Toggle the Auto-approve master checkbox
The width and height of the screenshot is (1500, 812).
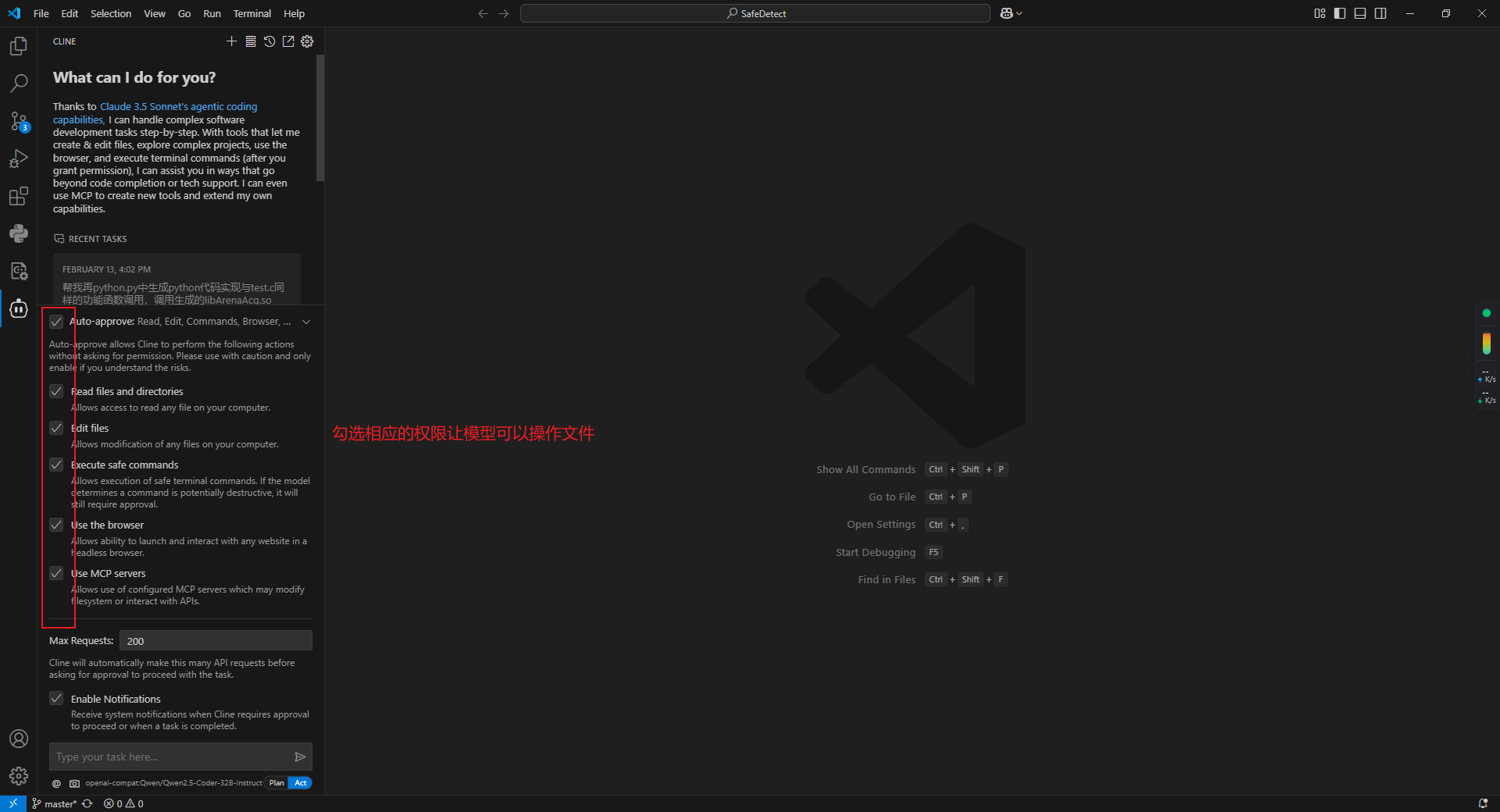click(56, 322)
